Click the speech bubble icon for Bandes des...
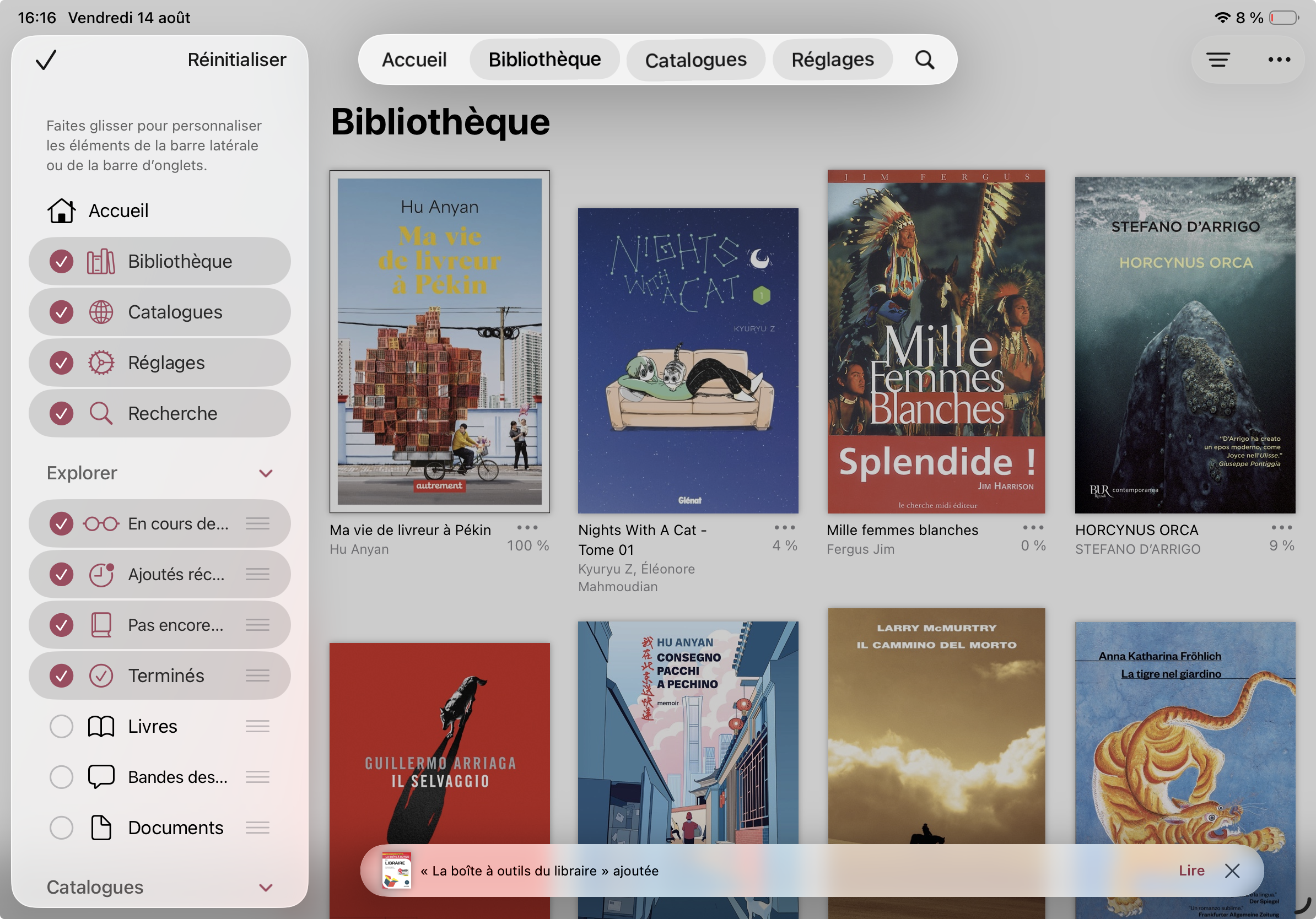This screenshot has height=919, width=1316. pyautogui.click(x=101, y=777)
